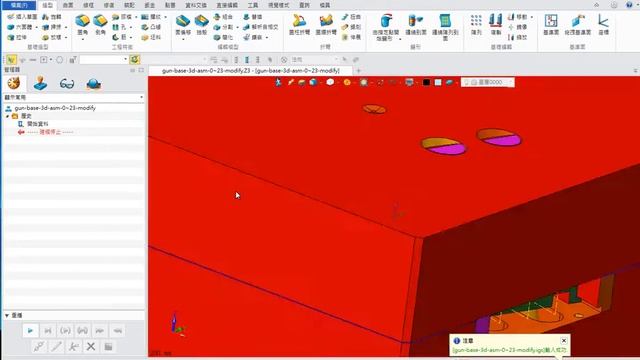Open the History Manager panel tab
The height and width of the screenshot is (360, 640).
(14, 83)
